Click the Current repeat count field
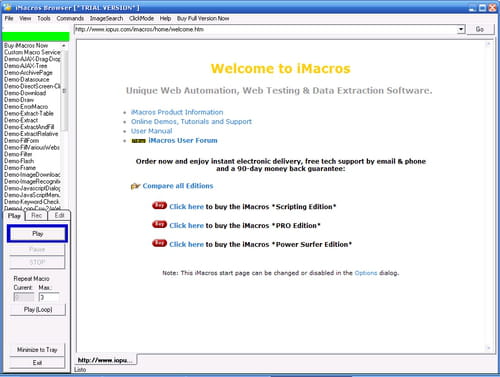 click(24, 297)
